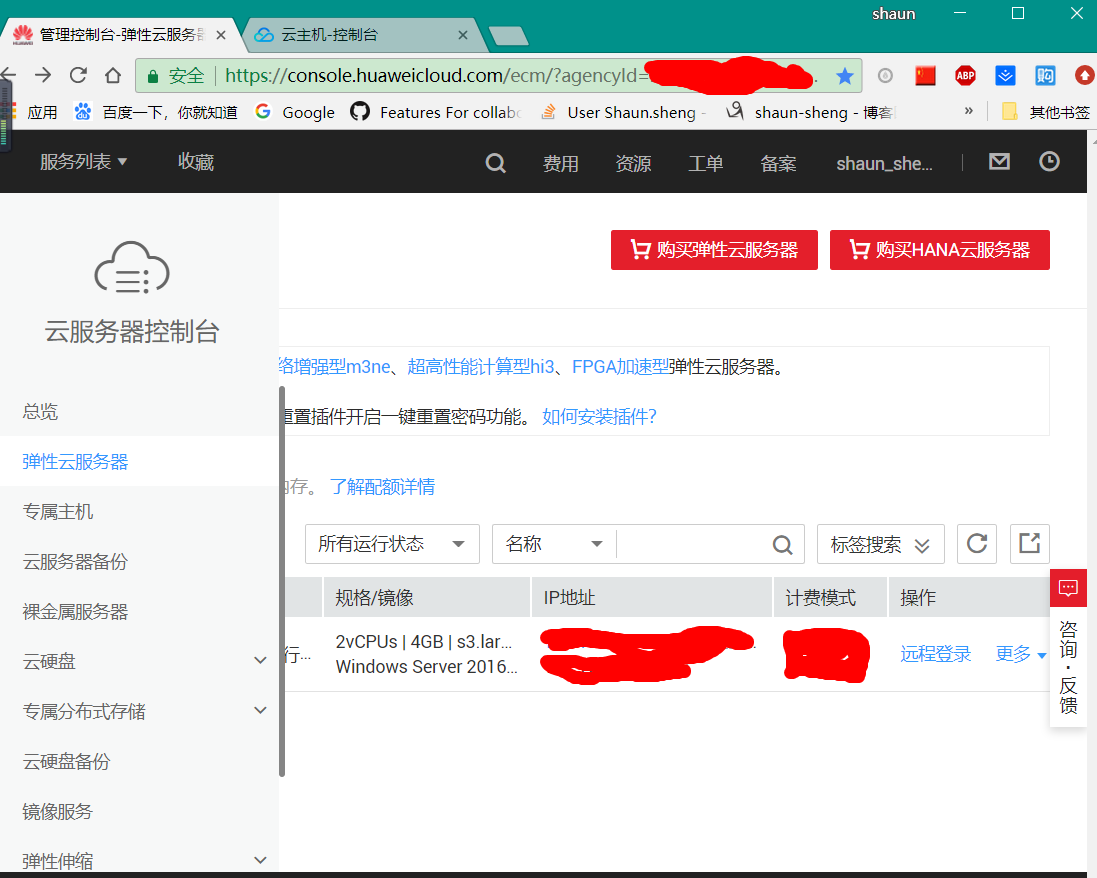Export the server list icon
This screenshot has width=1097, height=878.
pyautogui.click(x=1030, y=544)
